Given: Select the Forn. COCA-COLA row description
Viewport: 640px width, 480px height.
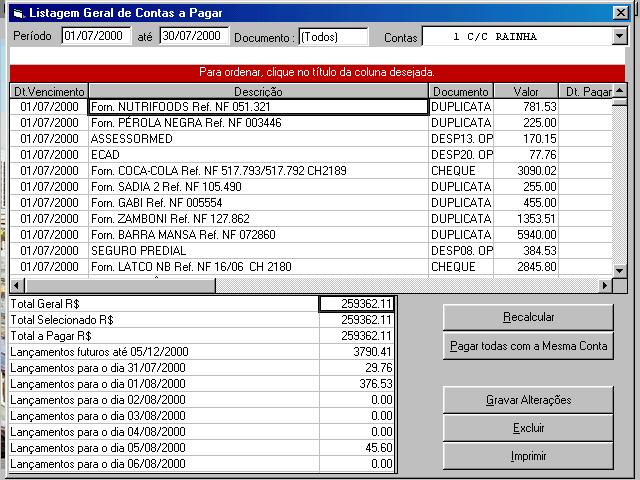Looking at the screenshot, I should point(218,171).
